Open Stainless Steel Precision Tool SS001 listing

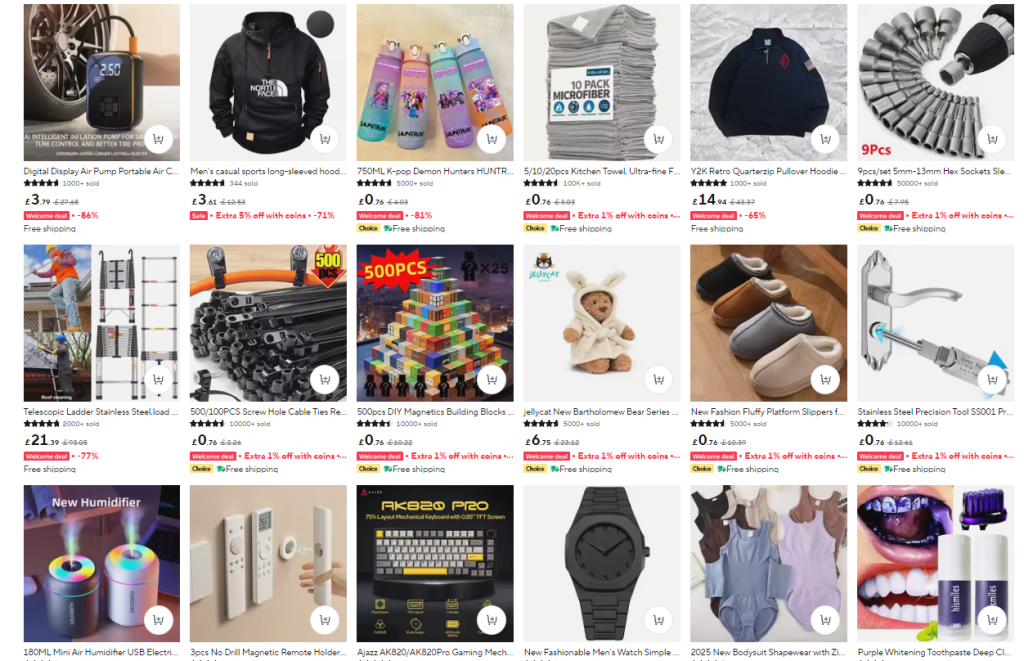click(935, 411)
